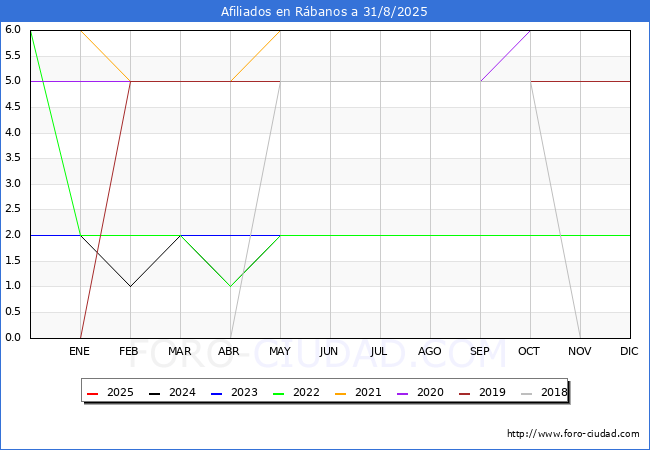650x450 pixels.
Task: Click the MAY month axis label
Action: 280,351
